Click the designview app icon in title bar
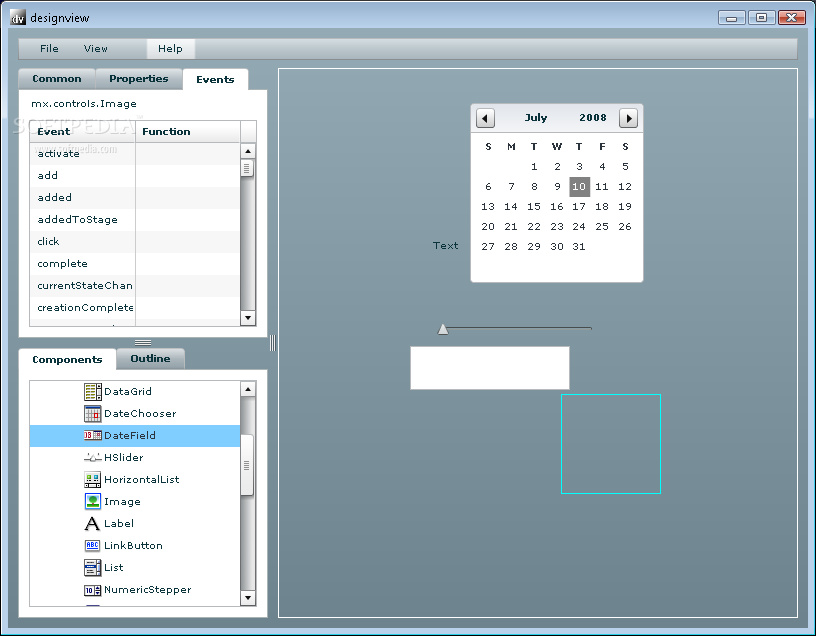 tap(18, 18)
